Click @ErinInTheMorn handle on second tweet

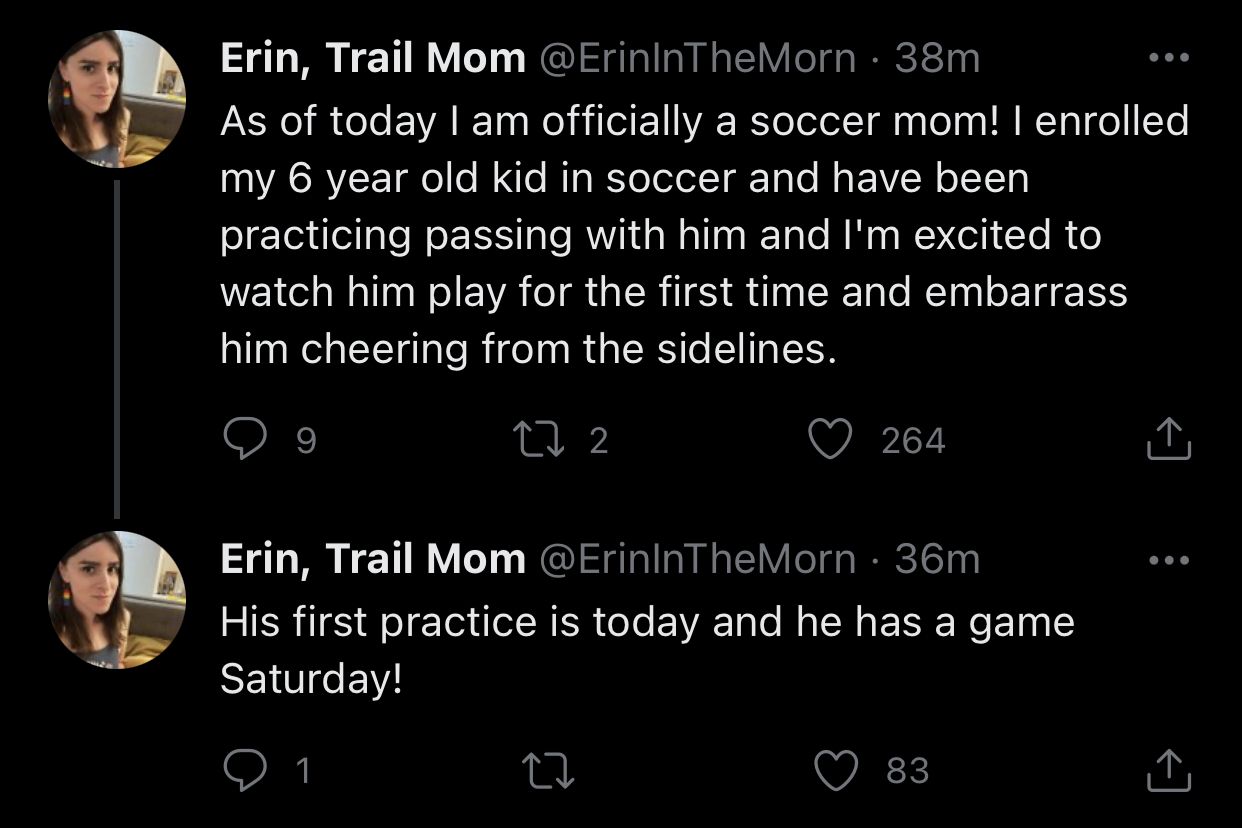point(697,559)
